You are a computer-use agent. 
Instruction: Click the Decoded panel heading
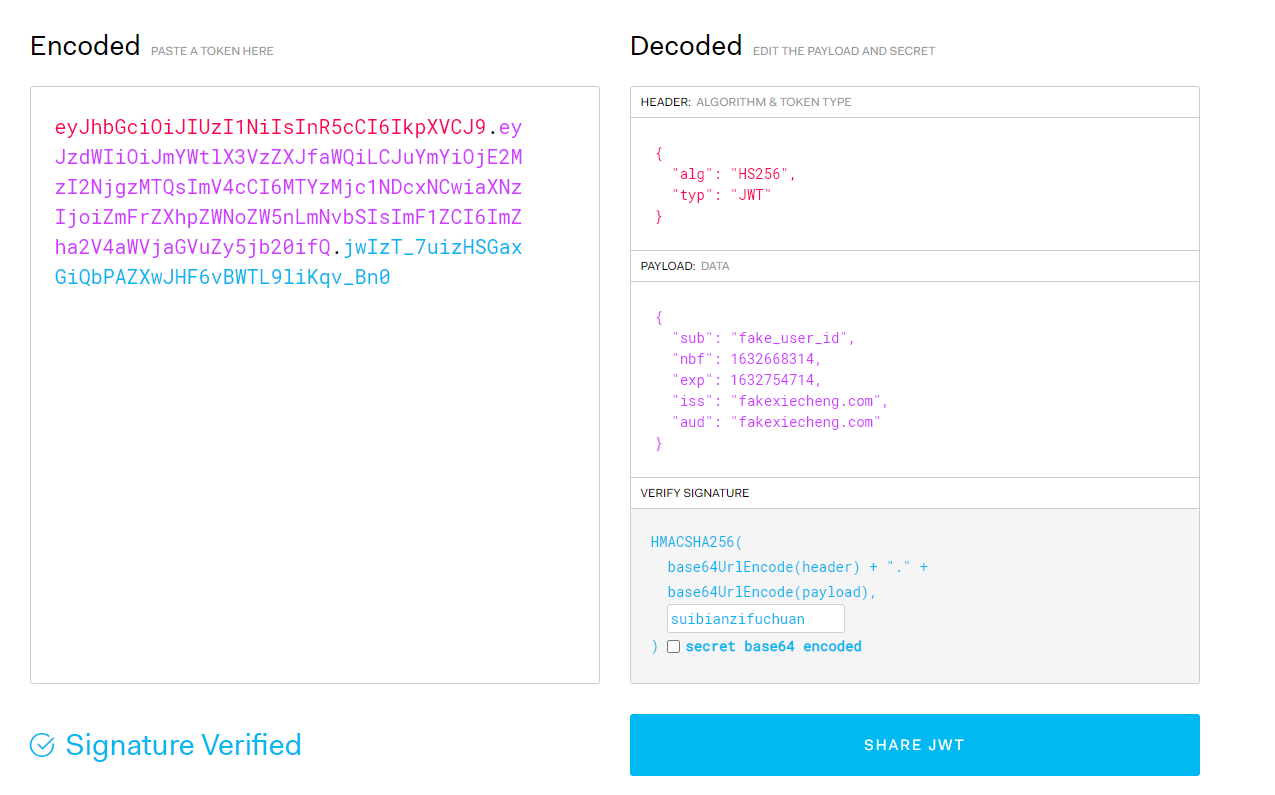click(x=686, y=45)
